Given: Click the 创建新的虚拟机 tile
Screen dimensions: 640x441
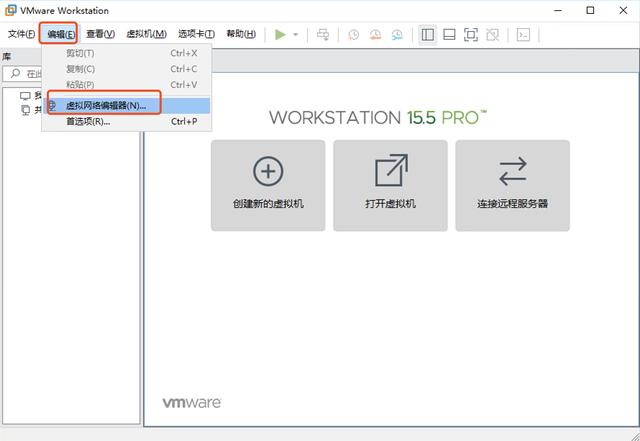Looking at the screenshot, I should tap(268, 185).
